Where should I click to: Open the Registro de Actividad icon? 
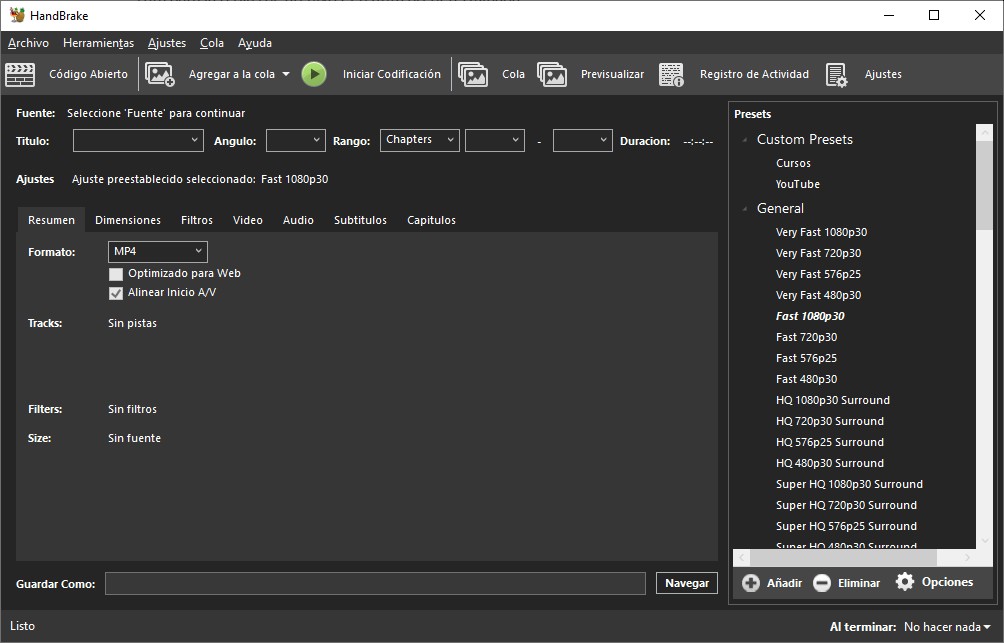point(671,74)
